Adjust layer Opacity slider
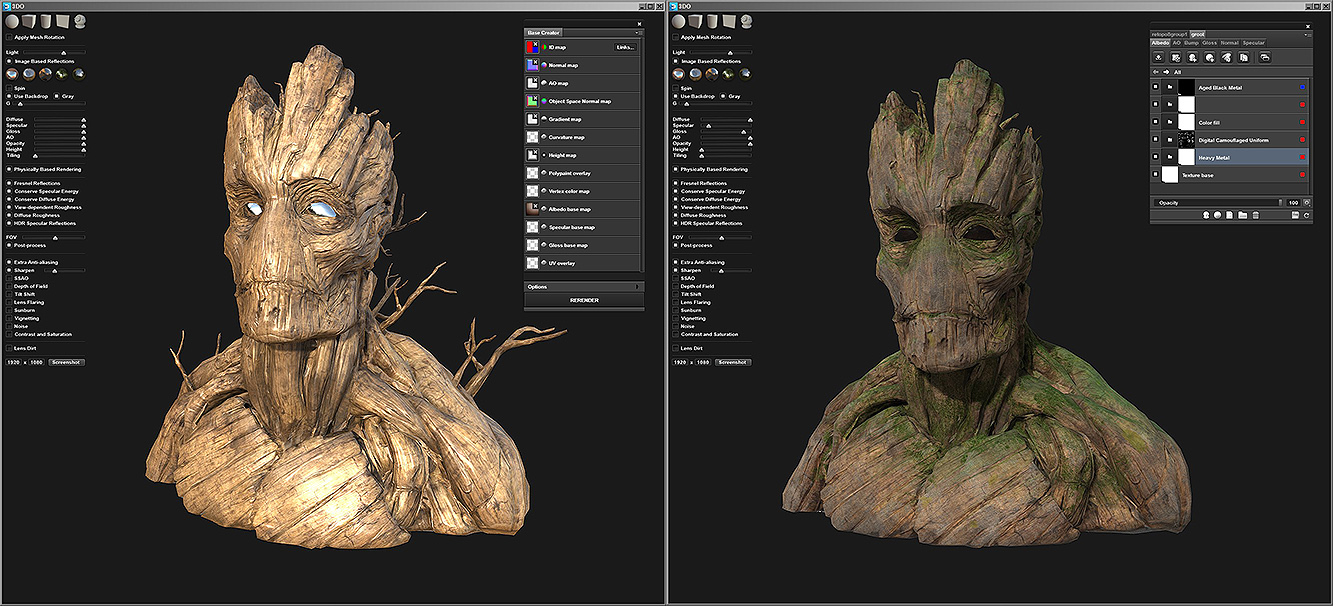The height and width of the screenshot is (606, 1333). tap(1217, 203)
